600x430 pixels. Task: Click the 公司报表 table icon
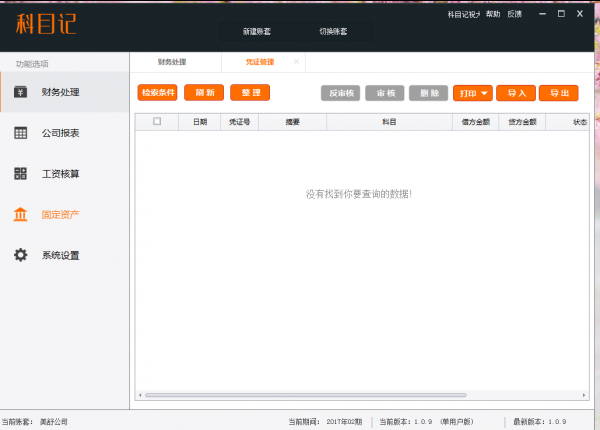point(20,133)
